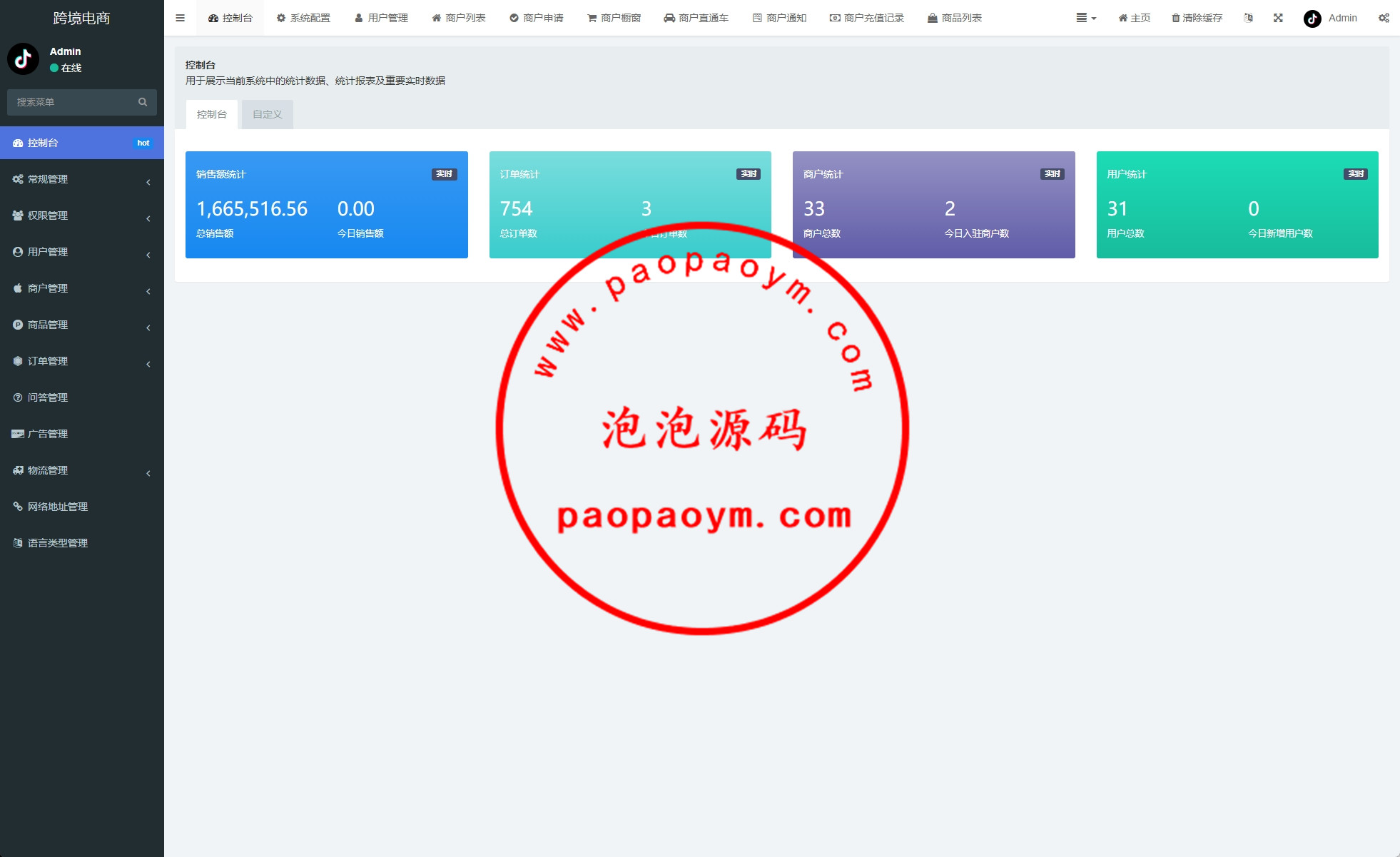Open the 控制台 top tab
The height and width of the screenshot is (857, 1400).
pyautogui.click(x=230, y=18)
